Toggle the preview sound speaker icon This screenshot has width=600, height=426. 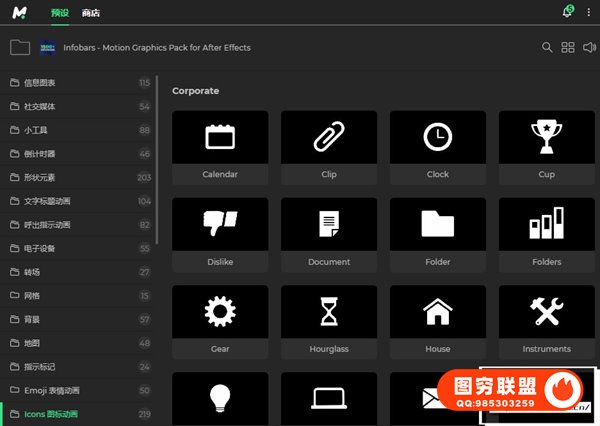tap(589, 47)
